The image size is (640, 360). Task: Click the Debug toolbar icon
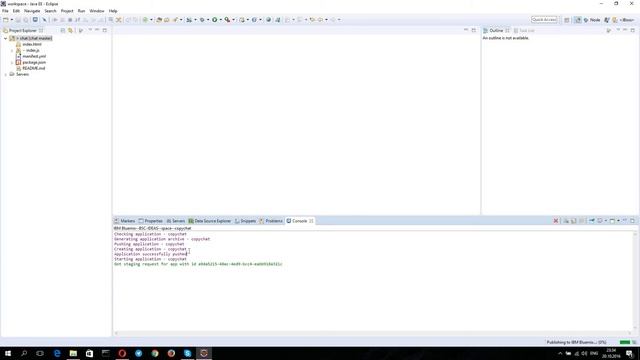click(202, 20)
